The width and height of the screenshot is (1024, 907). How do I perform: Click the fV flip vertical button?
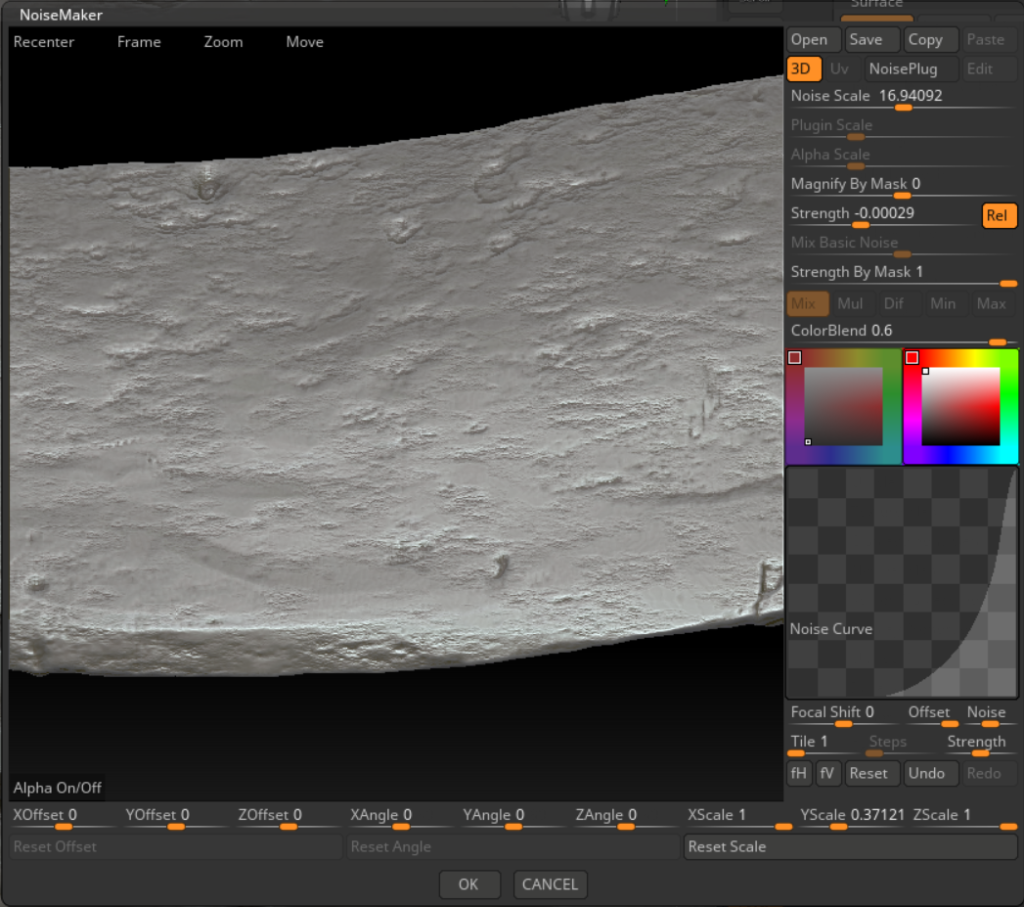[x=827, y=773]
